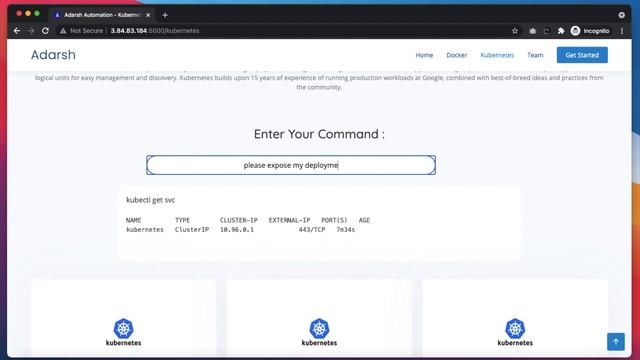
Task: Open the Team nav link
Action: [535, 55]
